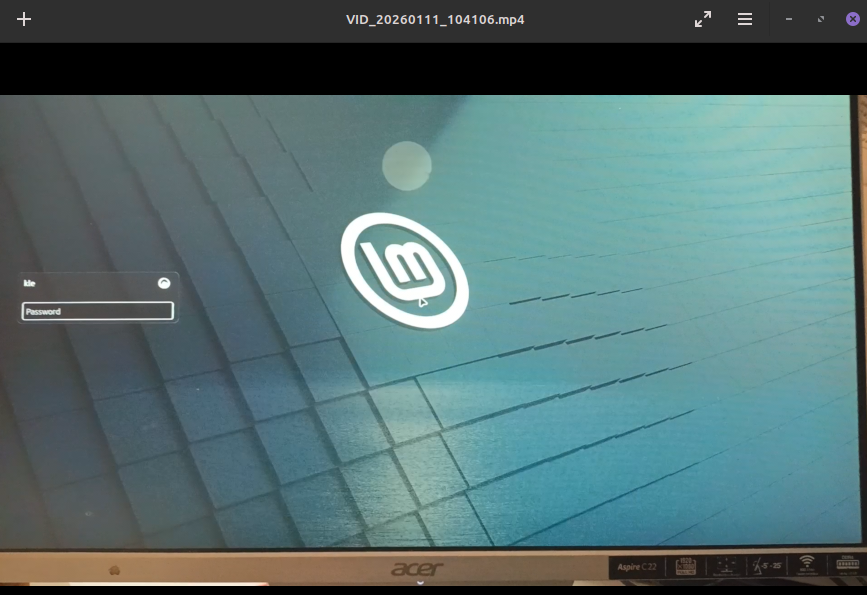
Task: Click the plus icon to open a video
Action: click(x=24, y=19)
